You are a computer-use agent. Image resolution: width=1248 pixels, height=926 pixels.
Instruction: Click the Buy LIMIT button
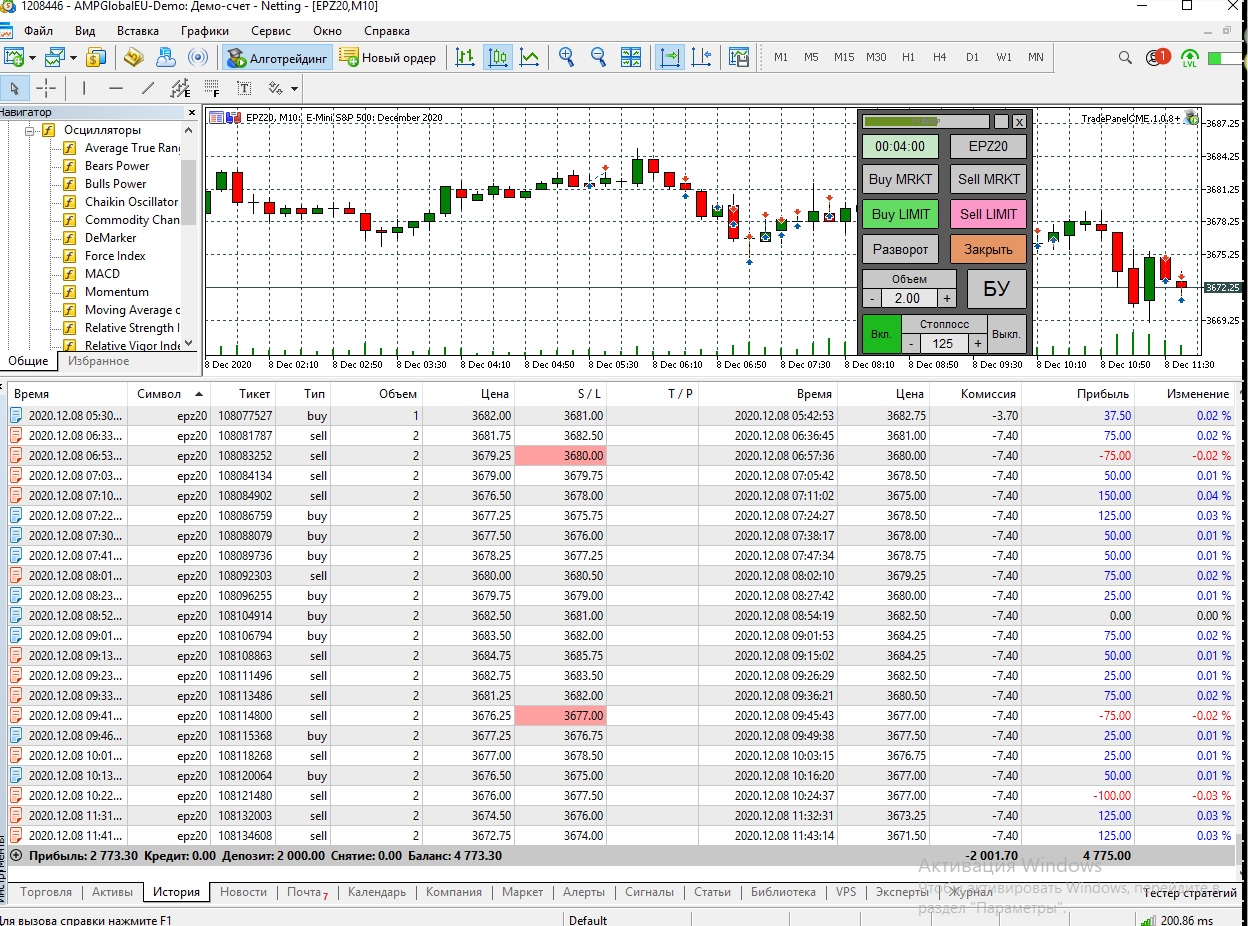click(900, 214)
